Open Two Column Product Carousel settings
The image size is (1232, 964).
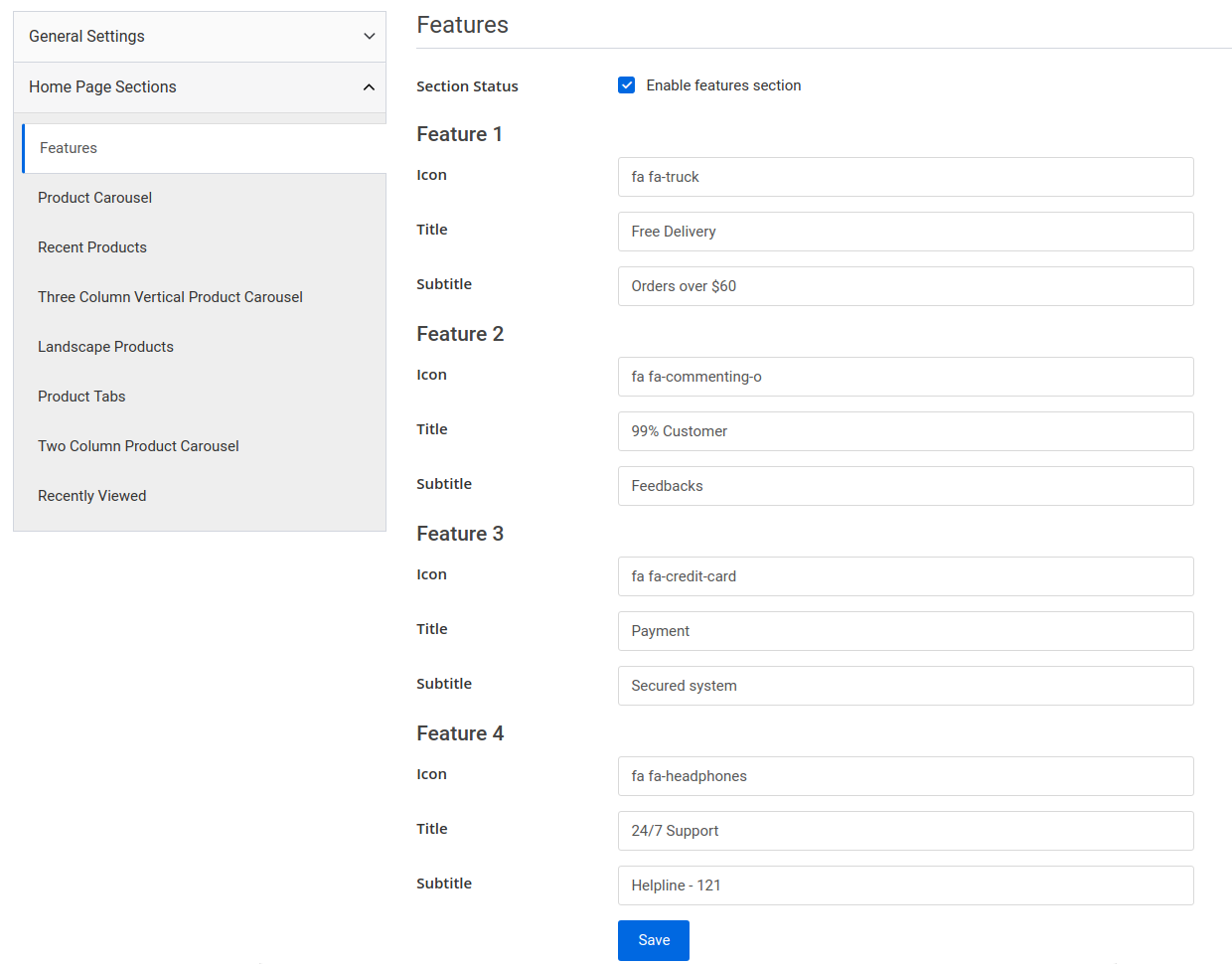point(138,445)
